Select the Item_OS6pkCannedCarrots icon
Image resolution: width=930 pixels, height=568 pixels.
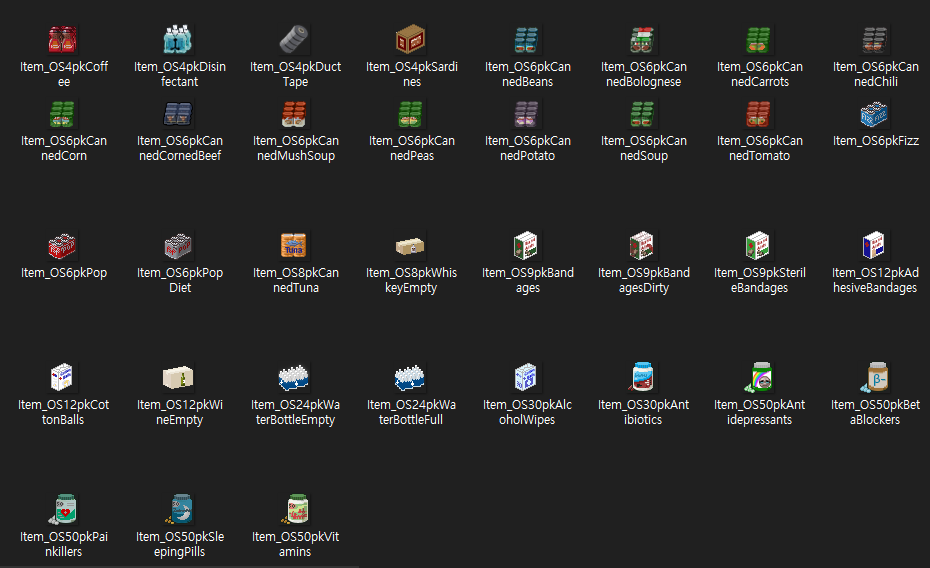[758, 40]
